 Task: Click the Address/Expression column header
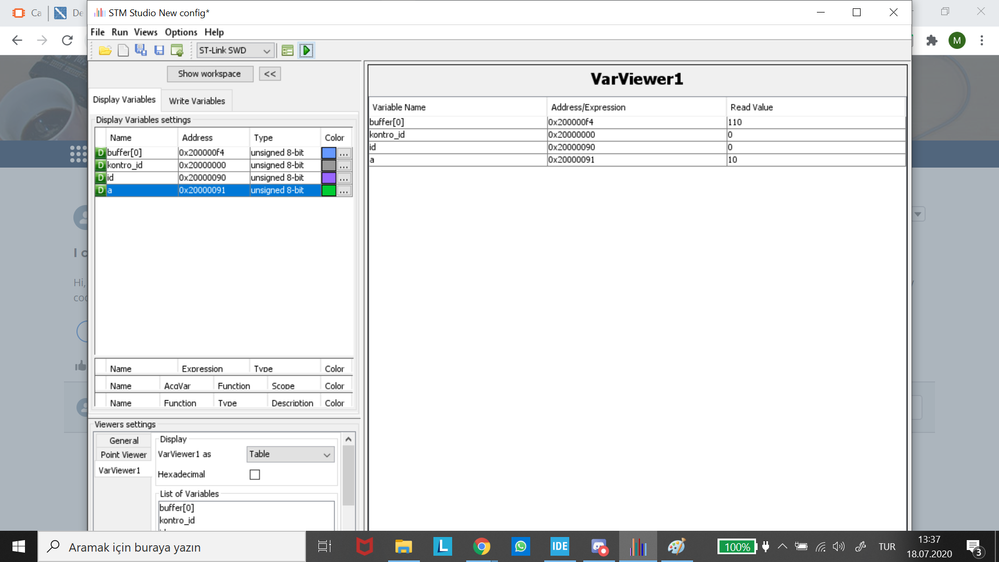(636, 107)
